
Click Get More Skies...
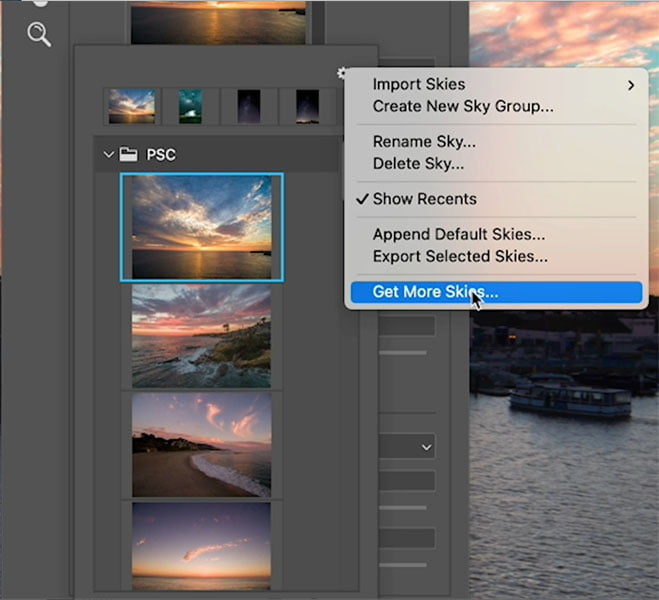tap(496, 292)
